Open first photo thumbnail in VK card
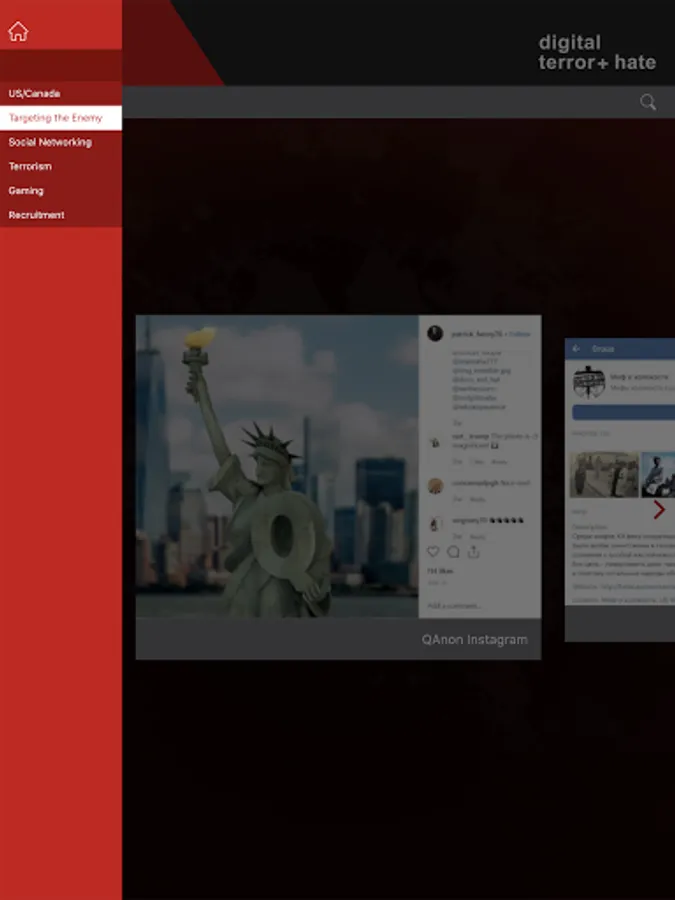Viewport: 675px width, 900px height. tap(604, 474)
